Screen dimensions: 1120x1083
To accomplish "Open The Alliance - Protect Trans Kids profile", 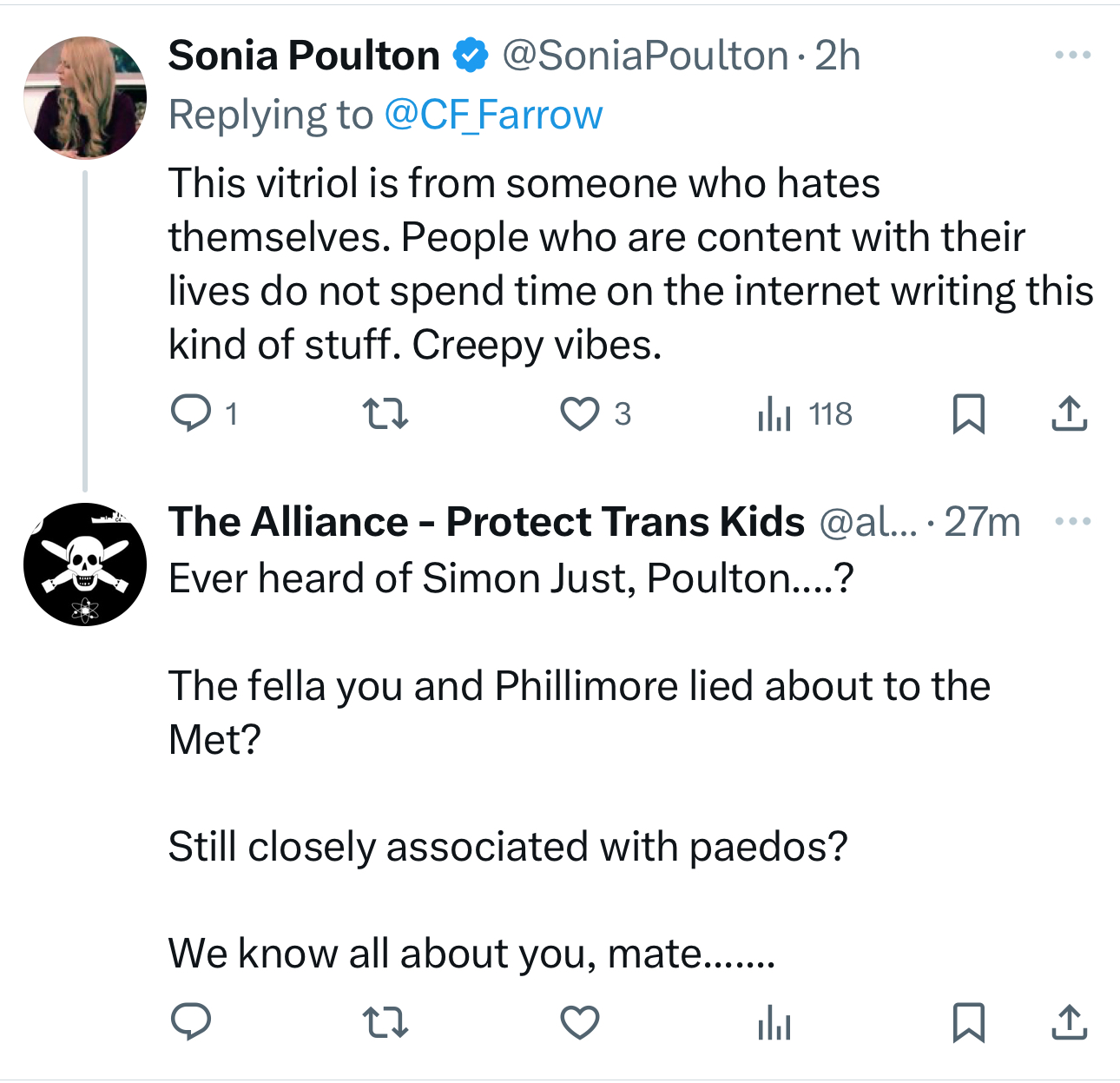I will pos(486,522).
